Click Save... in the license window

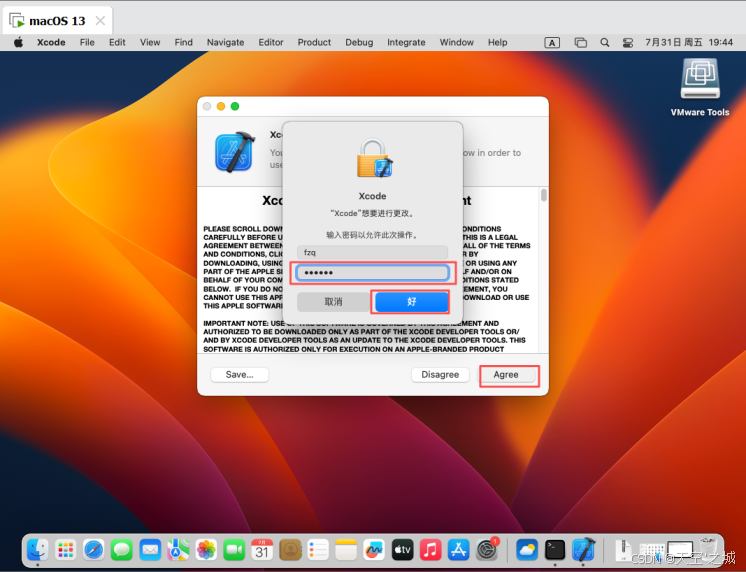[x=239, y=375]
